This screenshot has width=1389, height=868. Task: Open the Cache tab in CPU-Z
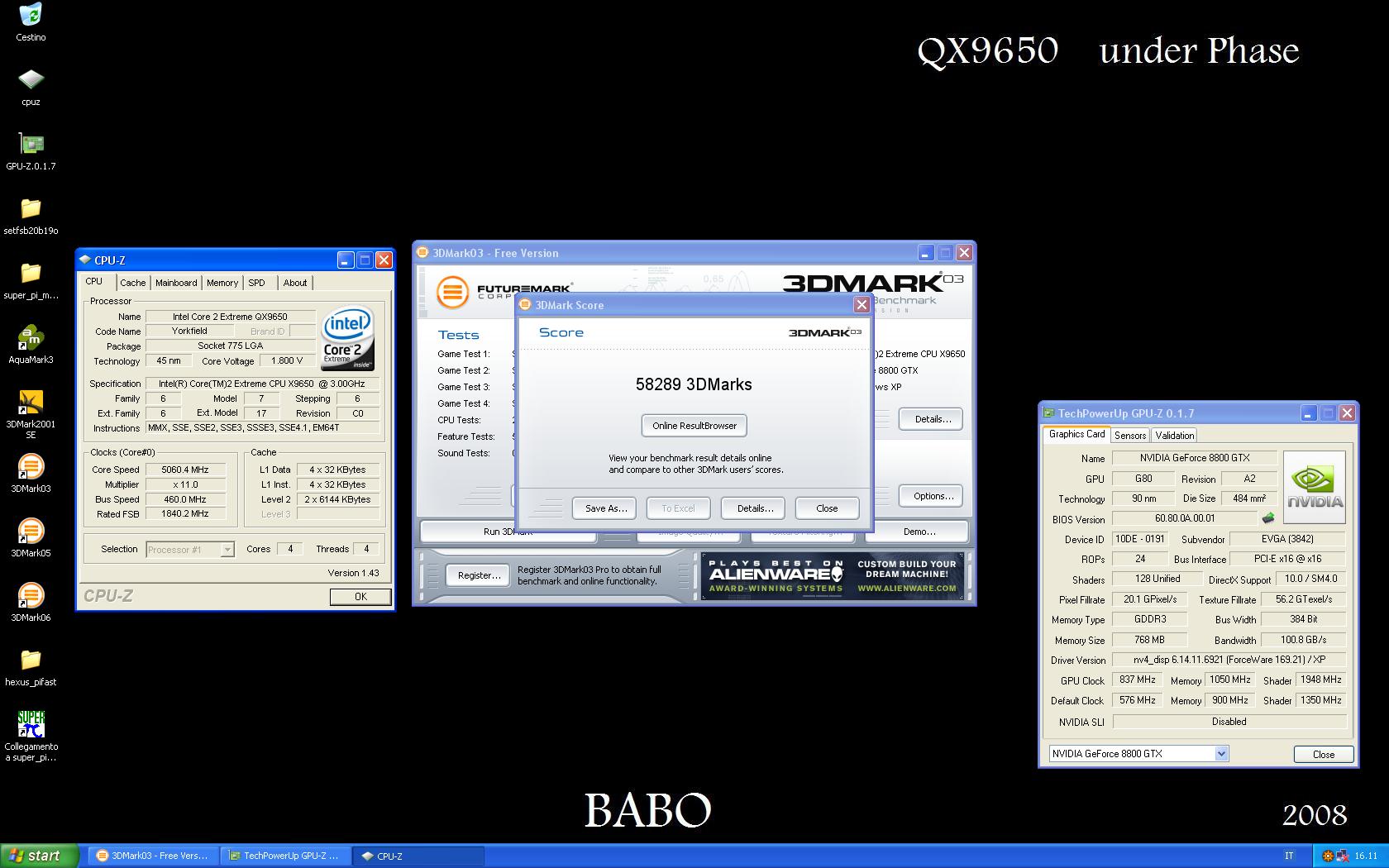[132, 283]
